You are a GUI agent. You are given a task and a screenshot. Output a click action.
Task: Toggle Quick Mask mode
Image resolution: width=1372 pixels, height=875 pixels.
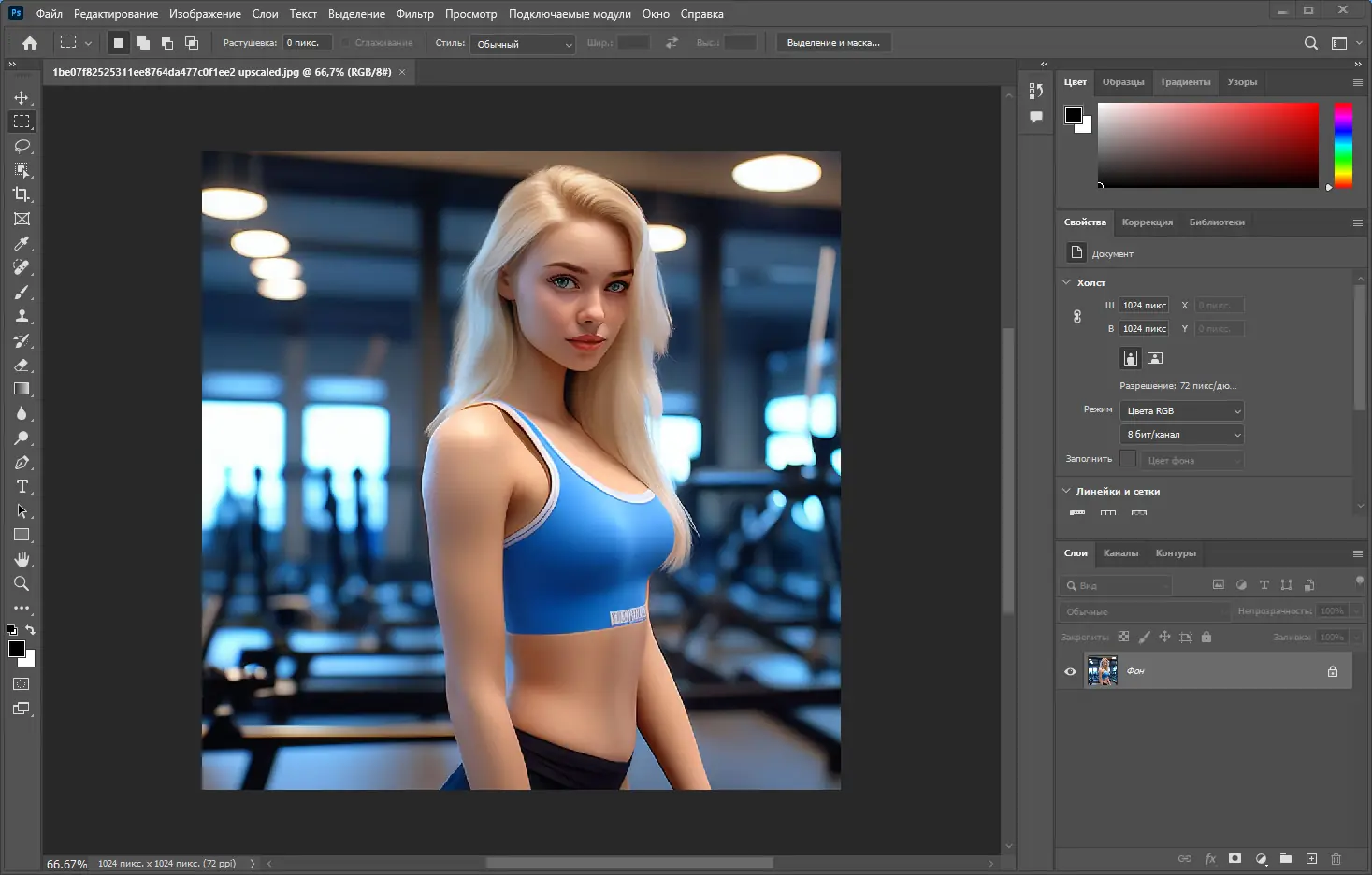22,684
